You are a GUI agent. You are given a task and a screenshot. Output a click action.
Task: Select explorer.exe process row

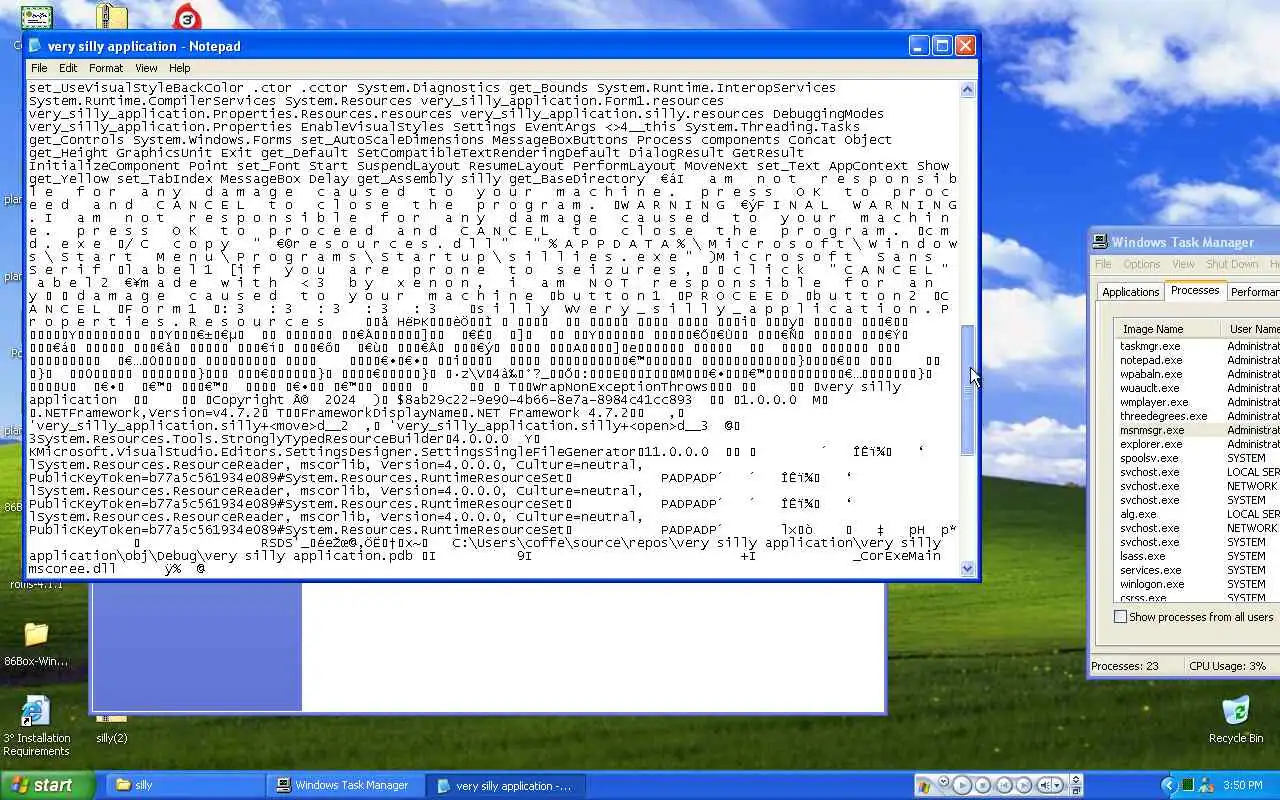point(1197,444)
